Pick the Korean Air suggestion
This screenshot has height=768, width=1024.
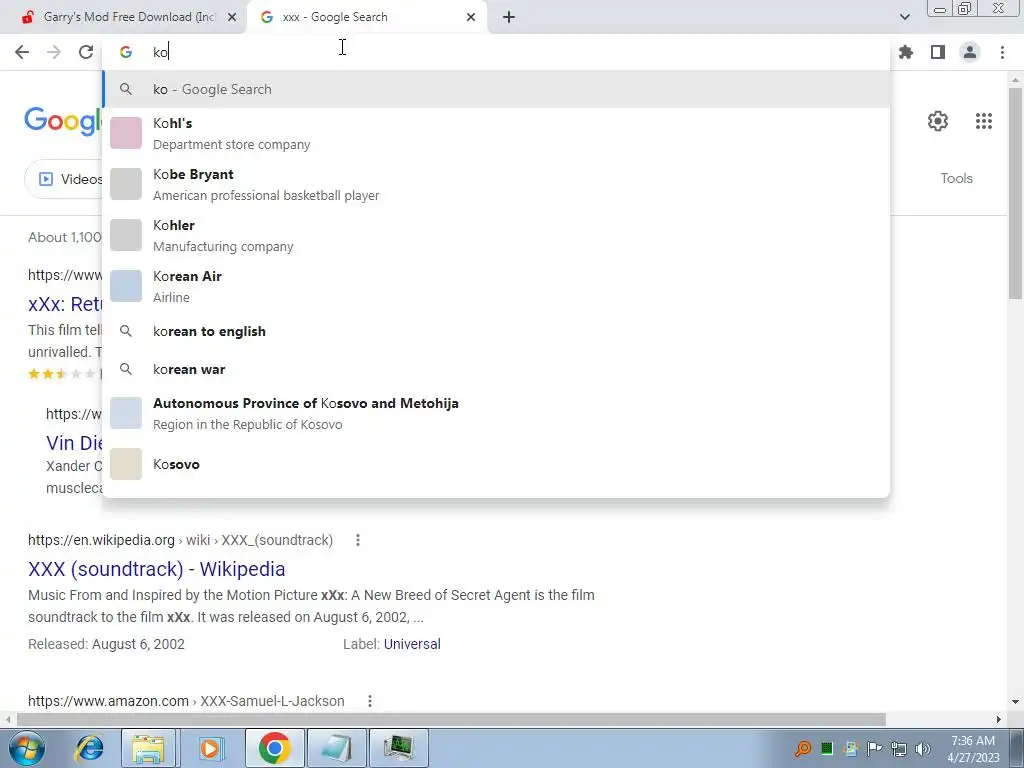[x=496, y=286]
